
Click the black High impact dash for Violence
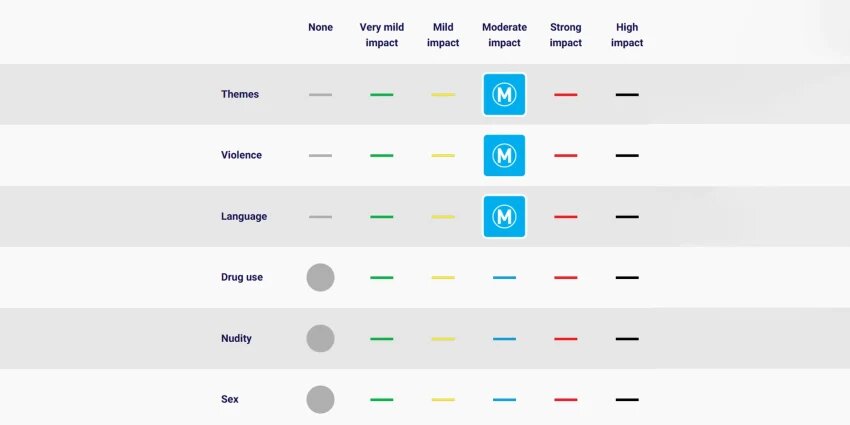627,156
